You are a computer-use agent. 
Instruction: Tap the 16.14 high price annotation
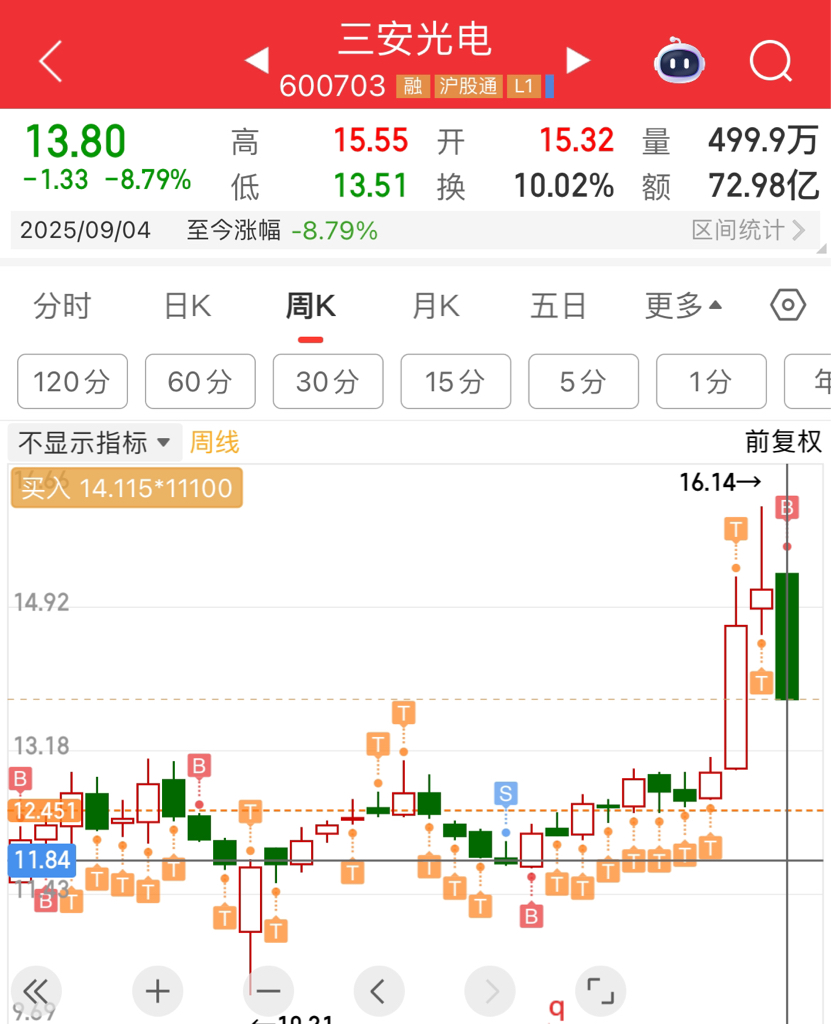point(720,483)
